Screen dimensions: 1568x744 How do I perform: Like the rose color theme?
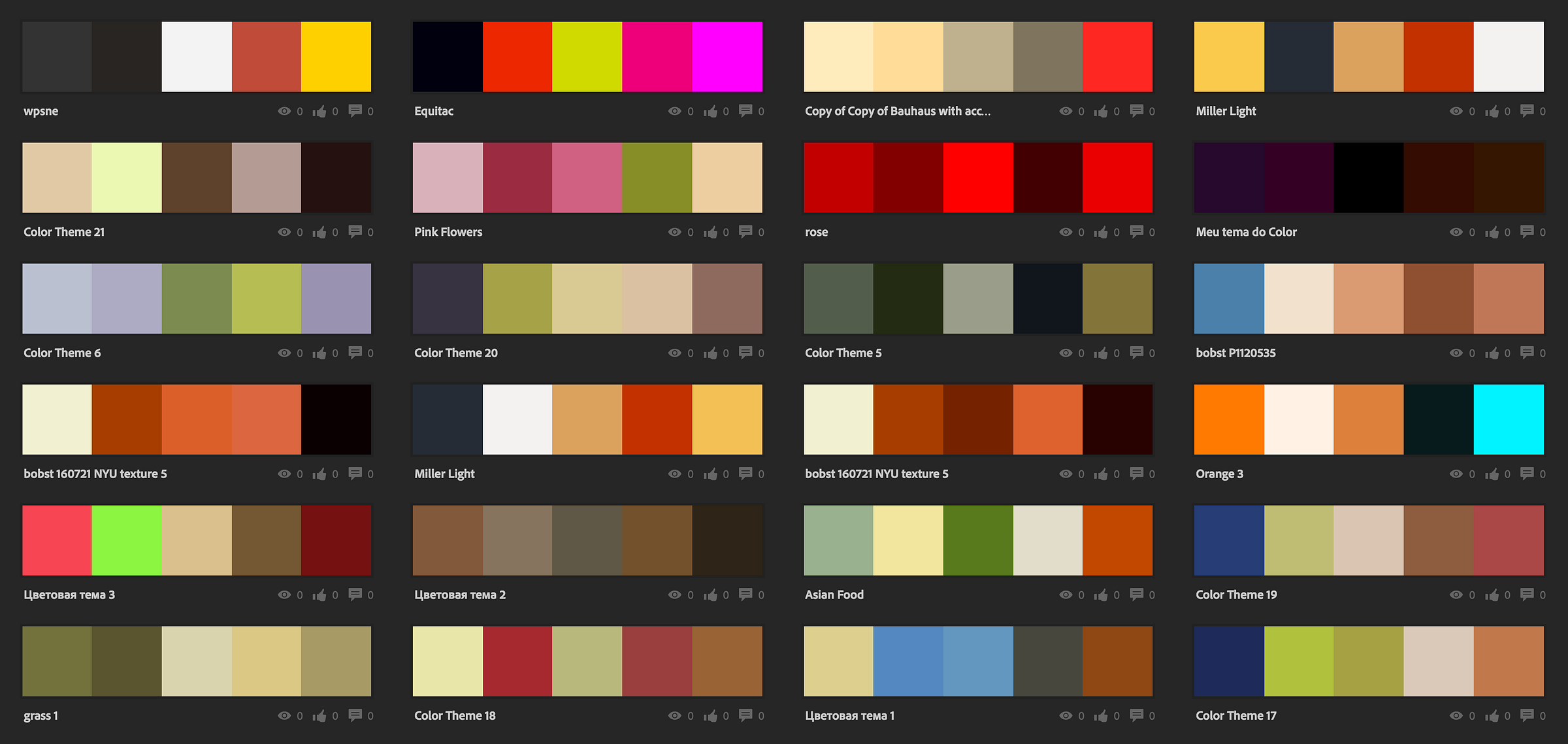click(x=1101, y=232)
